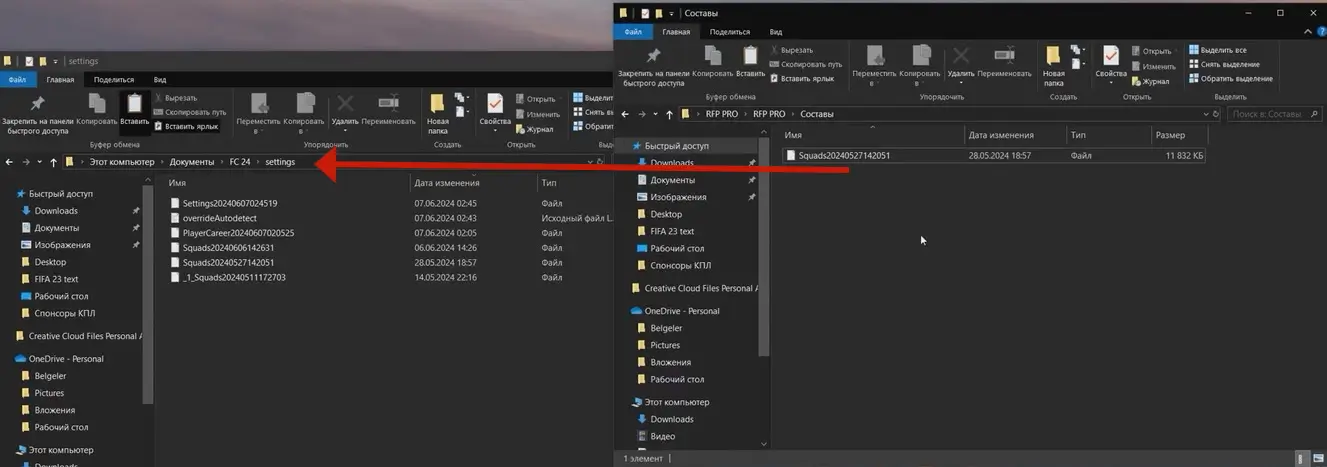Viewport: 1327px width, 467px height.
Task: Switch to Вид tab in Составы window
Action: [776, 32]
